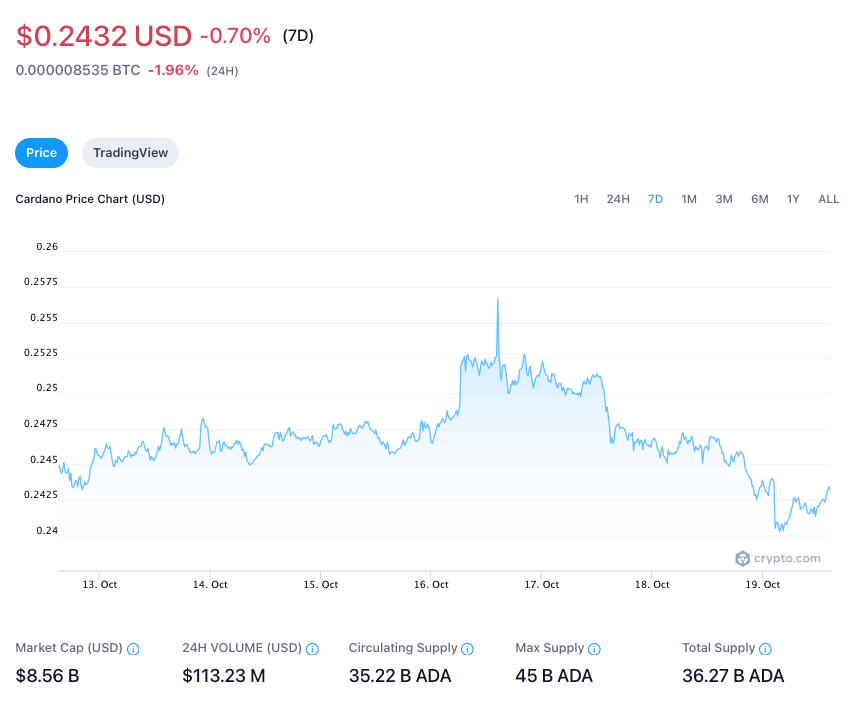This screenshot has width=855, height=703.
Task: Click the price spike peak on chart
Action: pos(497,299)
